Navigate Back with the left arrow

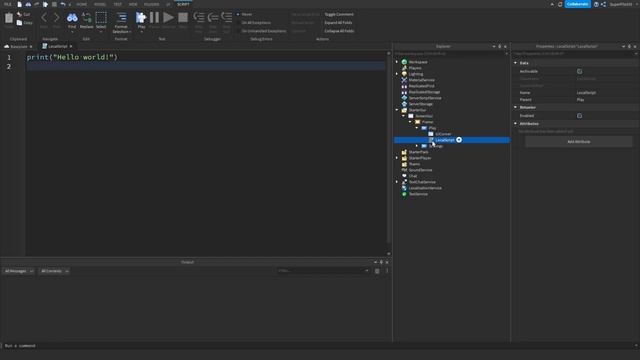pos(44,18)
